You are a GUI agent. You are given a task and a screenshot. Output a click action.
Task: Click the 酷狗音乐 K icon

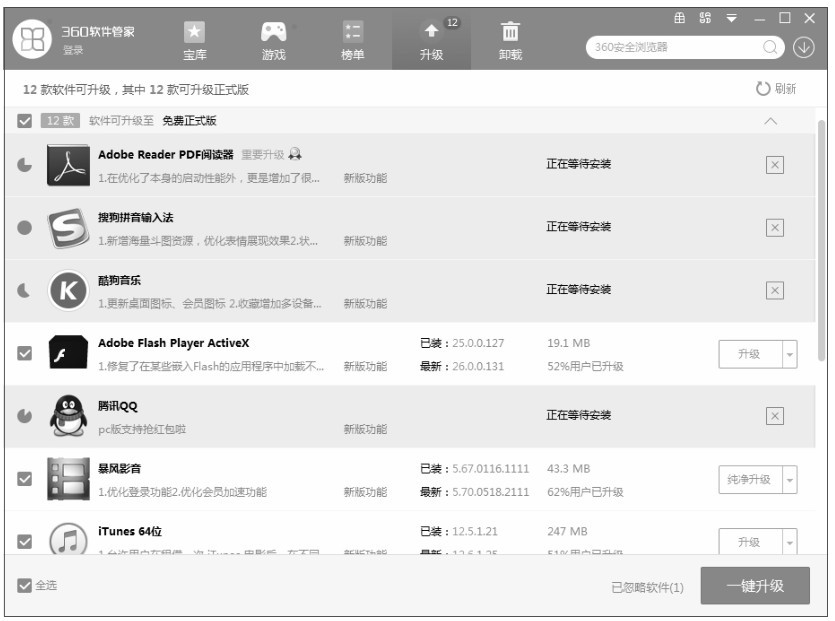click(68, 291)
